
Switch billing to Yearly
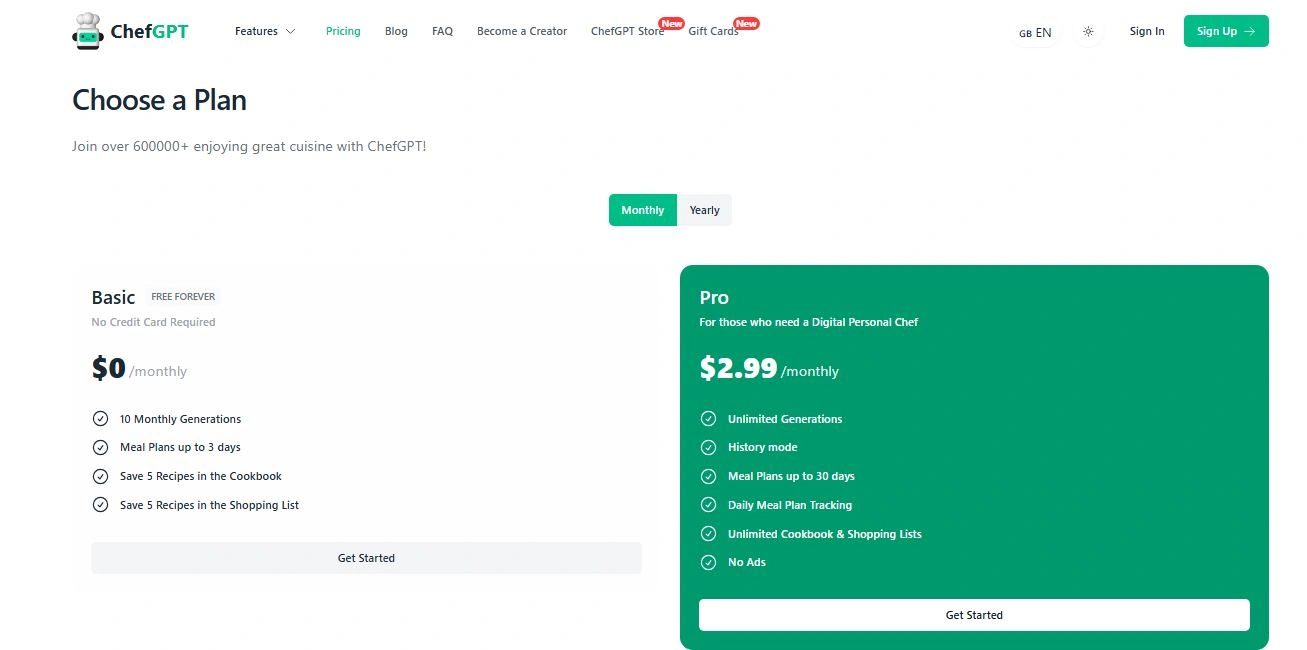coord(704,210)
